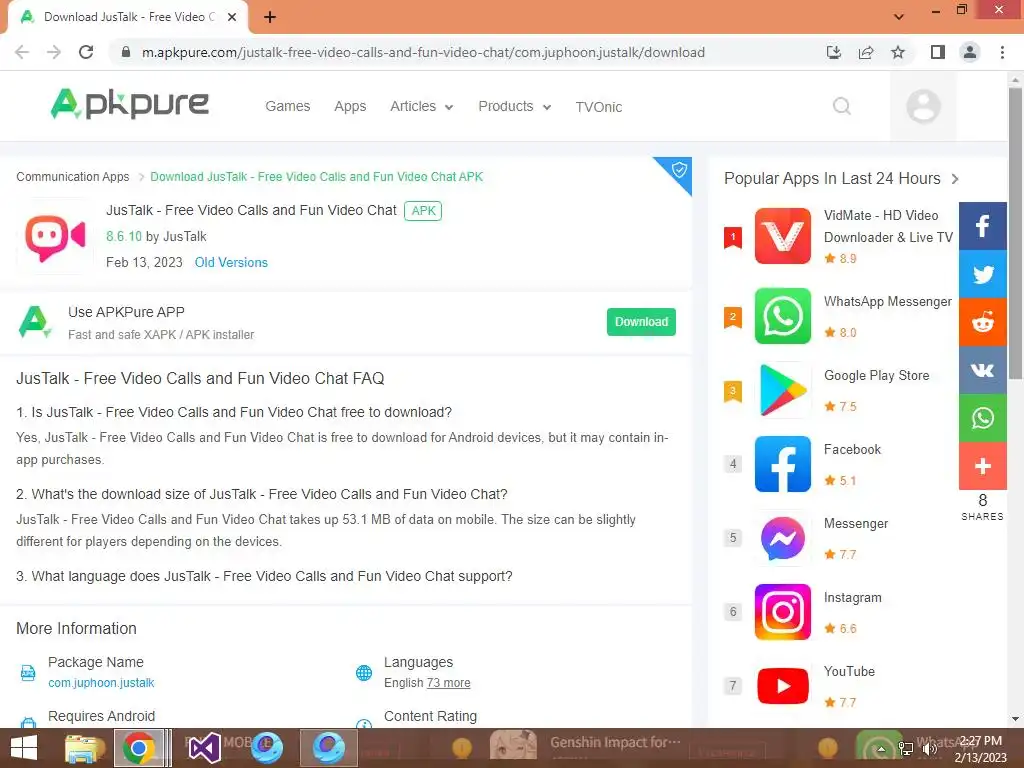
Task: Click the browser share page icon
Action: (866, 52)
